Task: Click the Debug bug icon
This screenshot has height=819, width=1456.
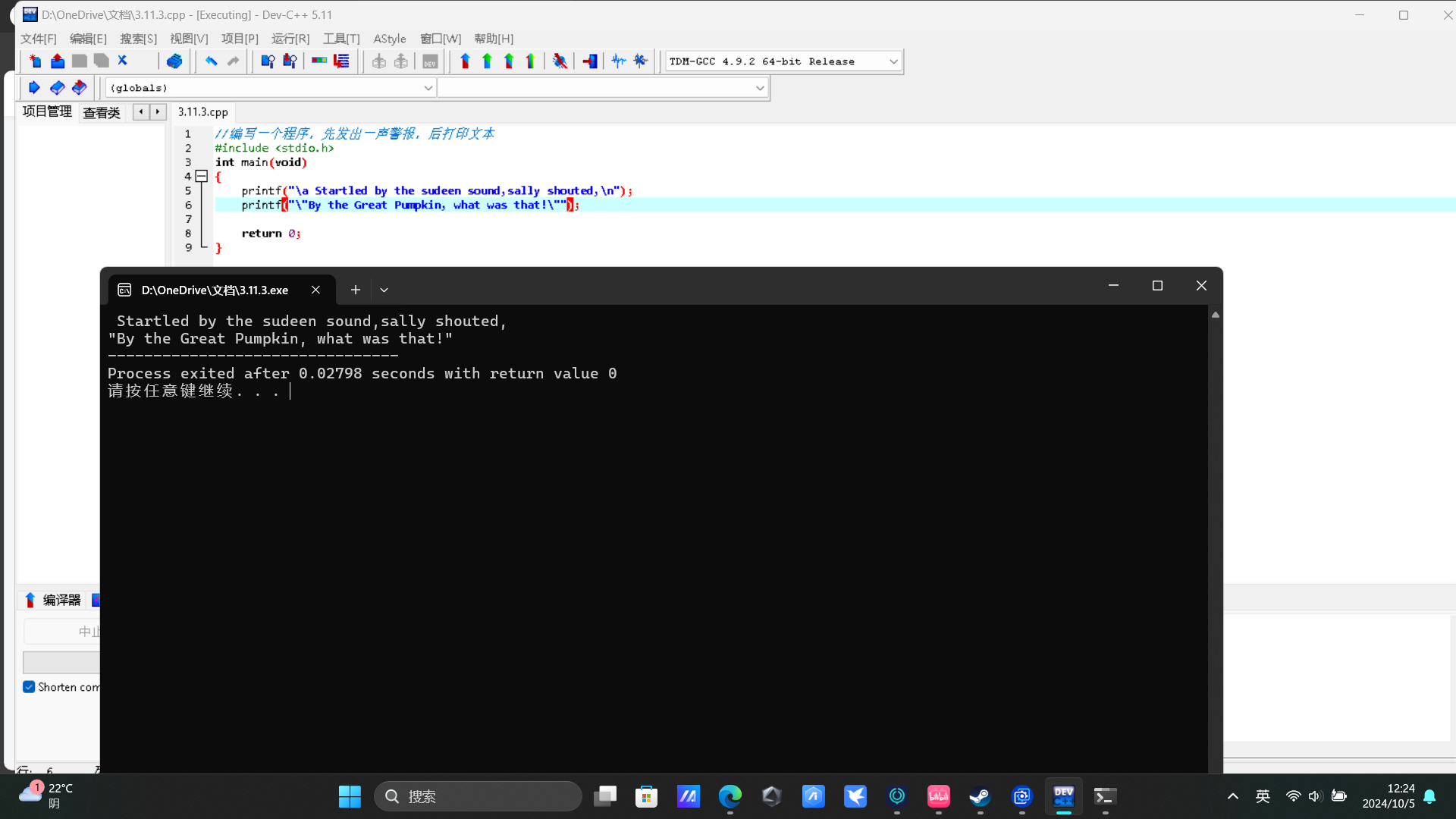Action: tap(560, 61)
